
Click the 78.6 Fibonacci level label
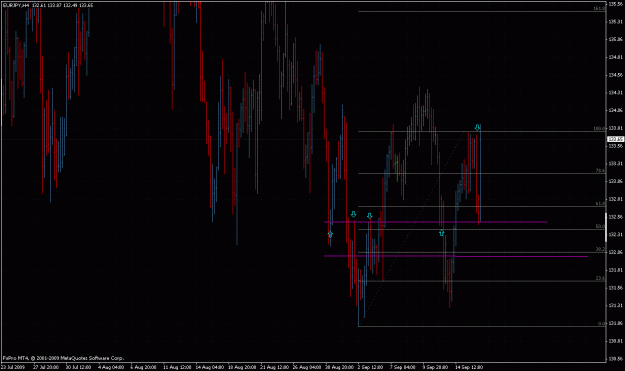pyautogui.click(x=600, y=171)
